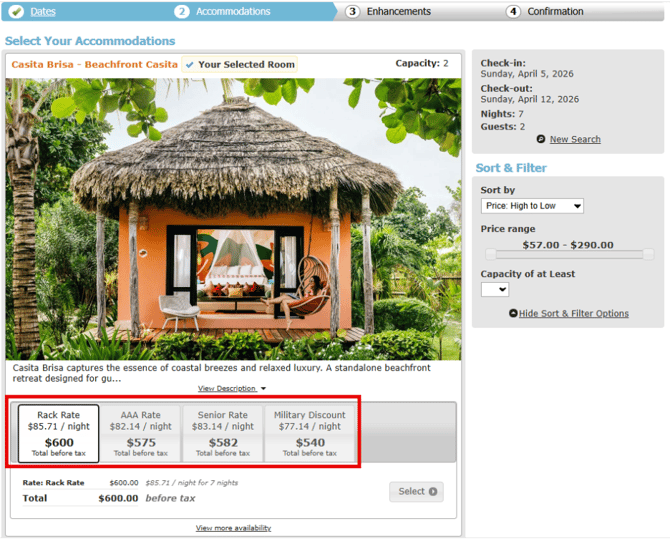Screen dimensions: 670x539
Task: Pick the Senior Rate tile at $582
Action: (x=223, y=434)
